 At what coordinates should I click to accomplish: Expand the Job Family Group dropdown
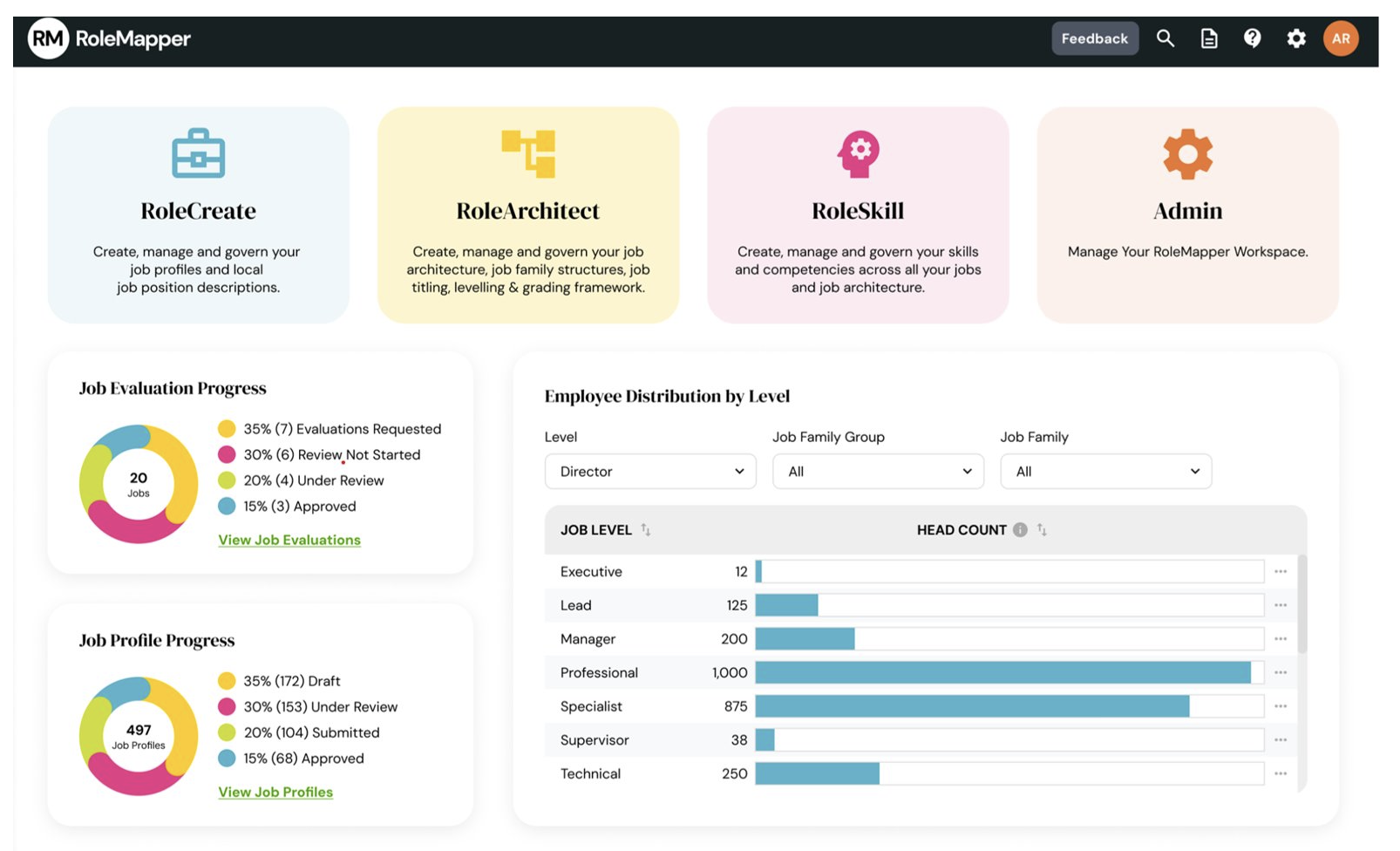click(x=878, y=472)
